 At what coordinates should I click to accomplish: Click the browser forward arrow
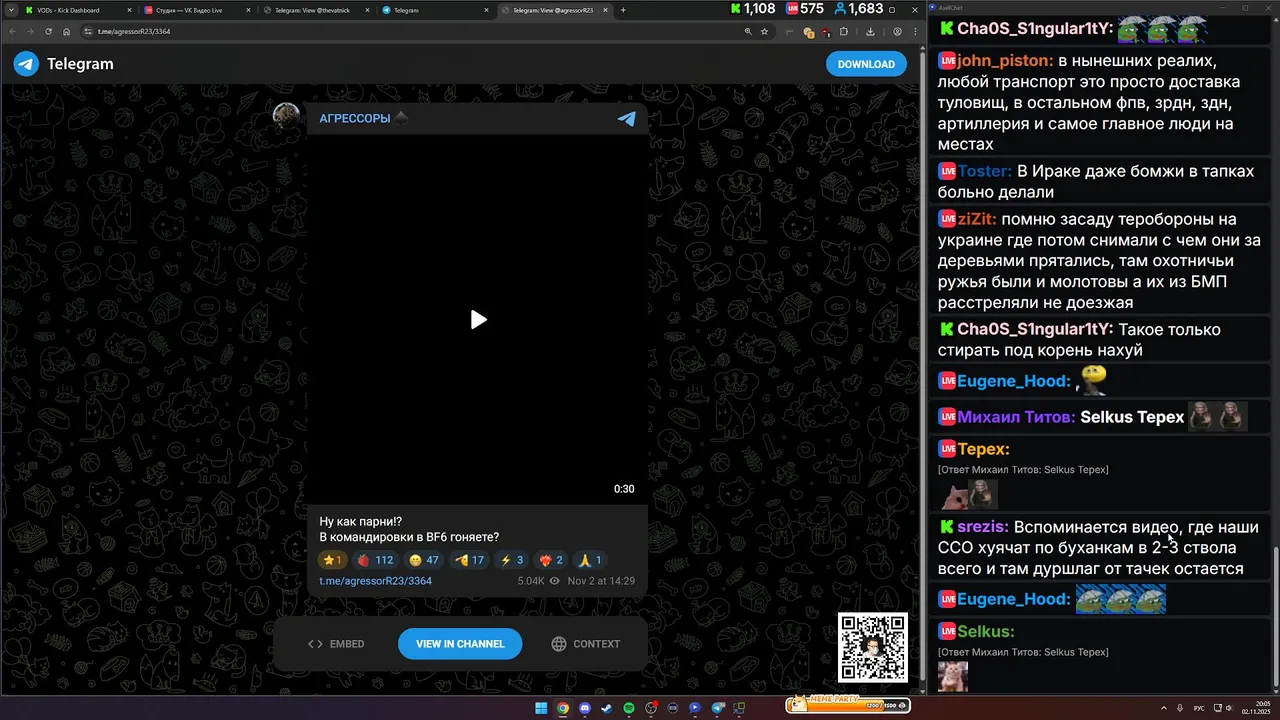tap(30, 31)
